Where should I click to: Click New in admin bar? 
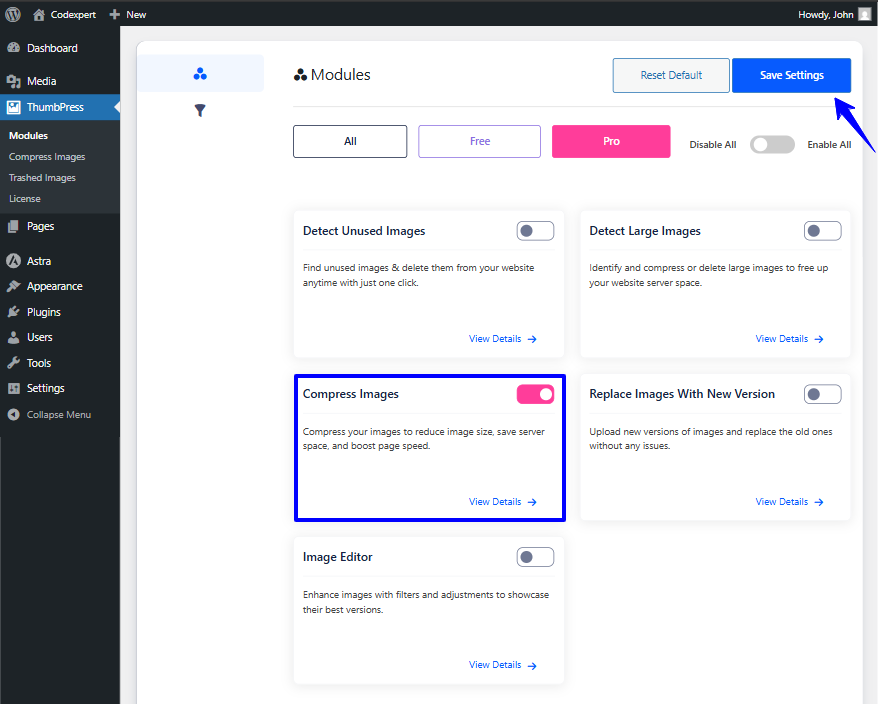click(136, 15)
